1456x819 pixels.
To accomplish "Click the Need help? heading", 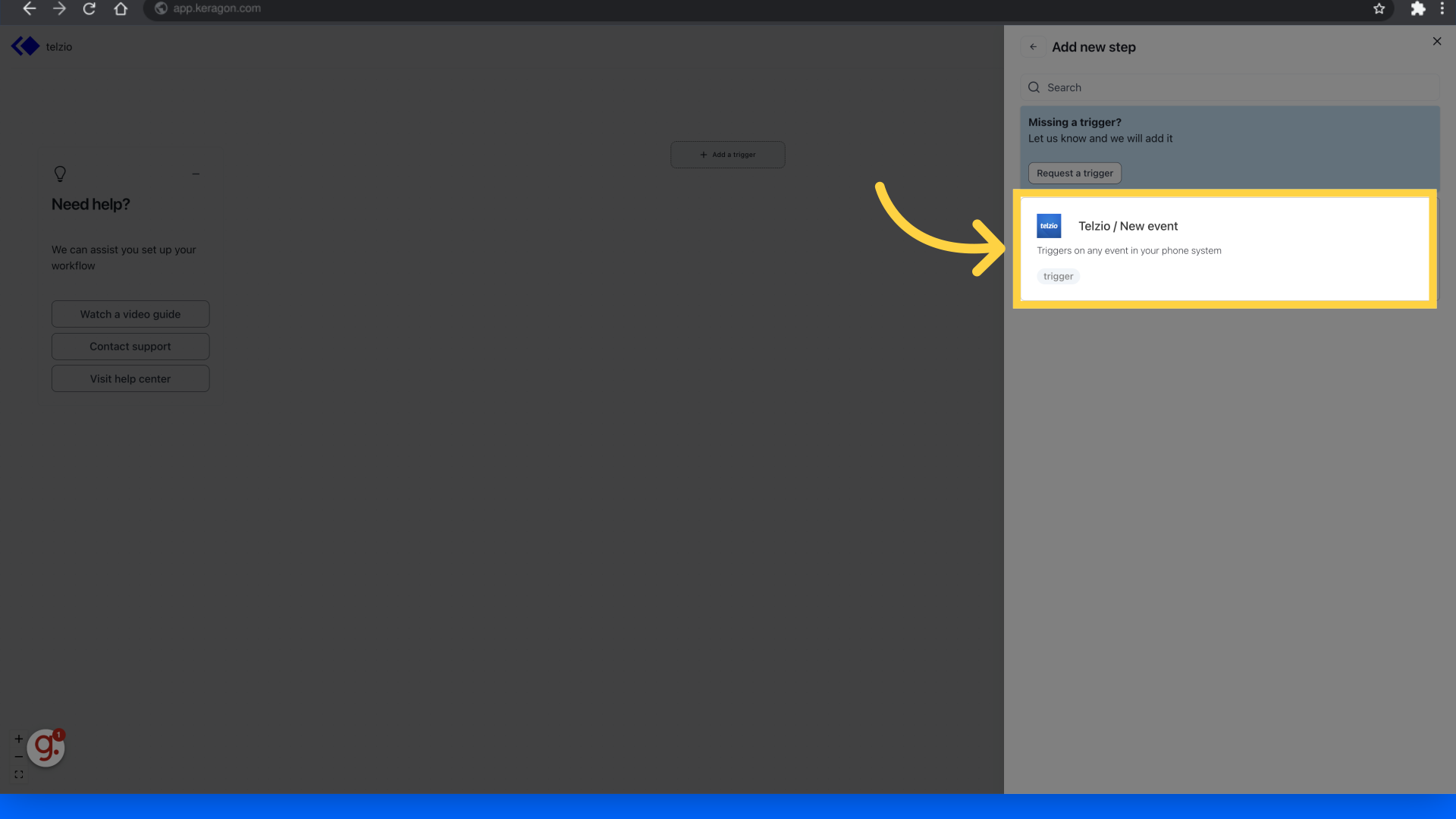I will [x=91, y=205].
